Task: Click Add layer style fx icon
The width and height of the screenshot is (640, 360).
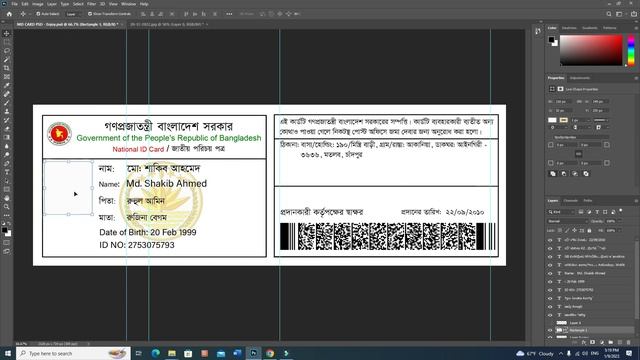Action: pos(584,342)
